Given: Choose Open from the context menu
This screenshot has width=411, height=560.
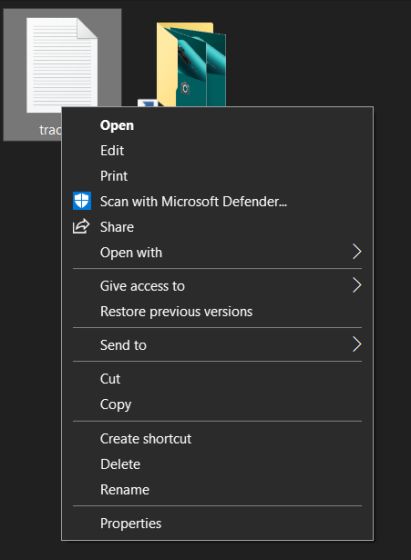Looking at the screenshot, I should [217, 125].
